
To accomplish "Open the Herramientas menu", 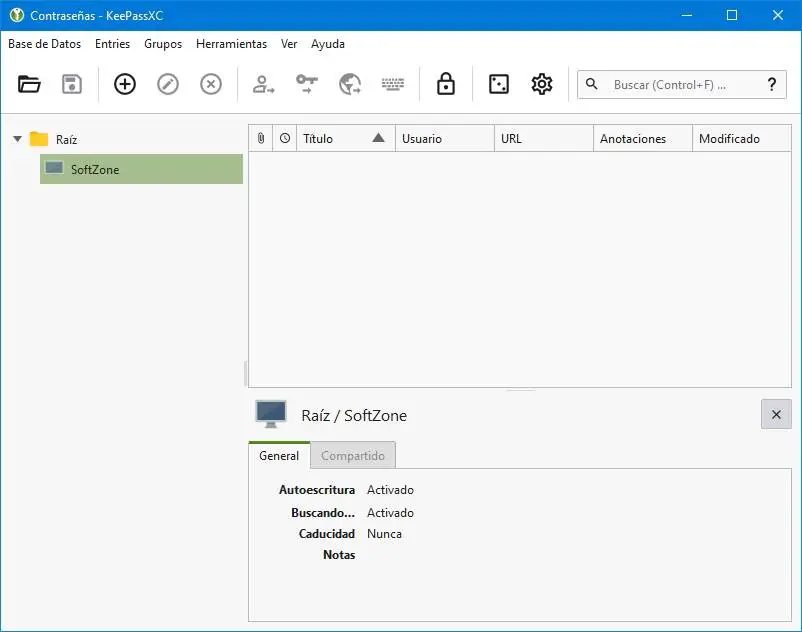I will [x=231, y=44].
